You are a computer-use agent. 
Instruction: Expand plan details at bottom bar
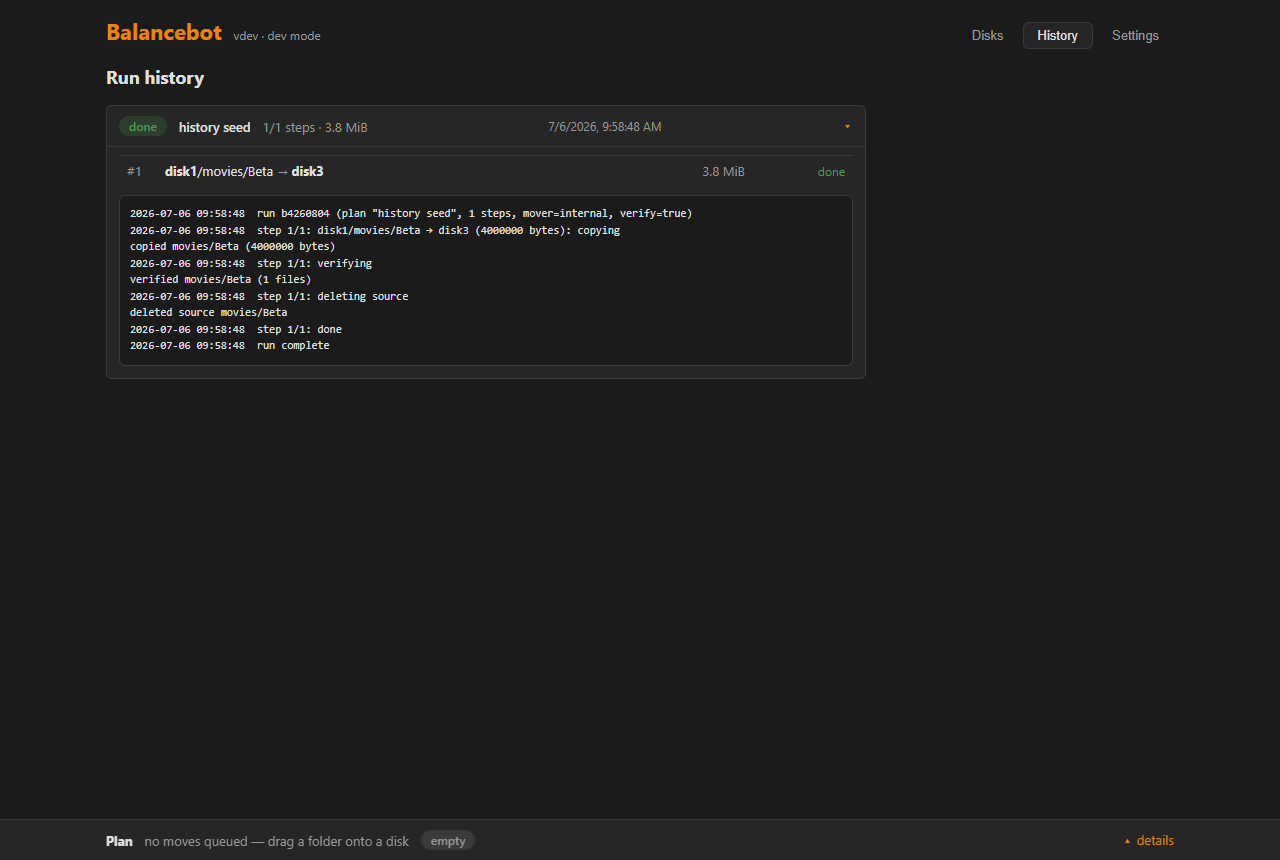(1149, 841)
